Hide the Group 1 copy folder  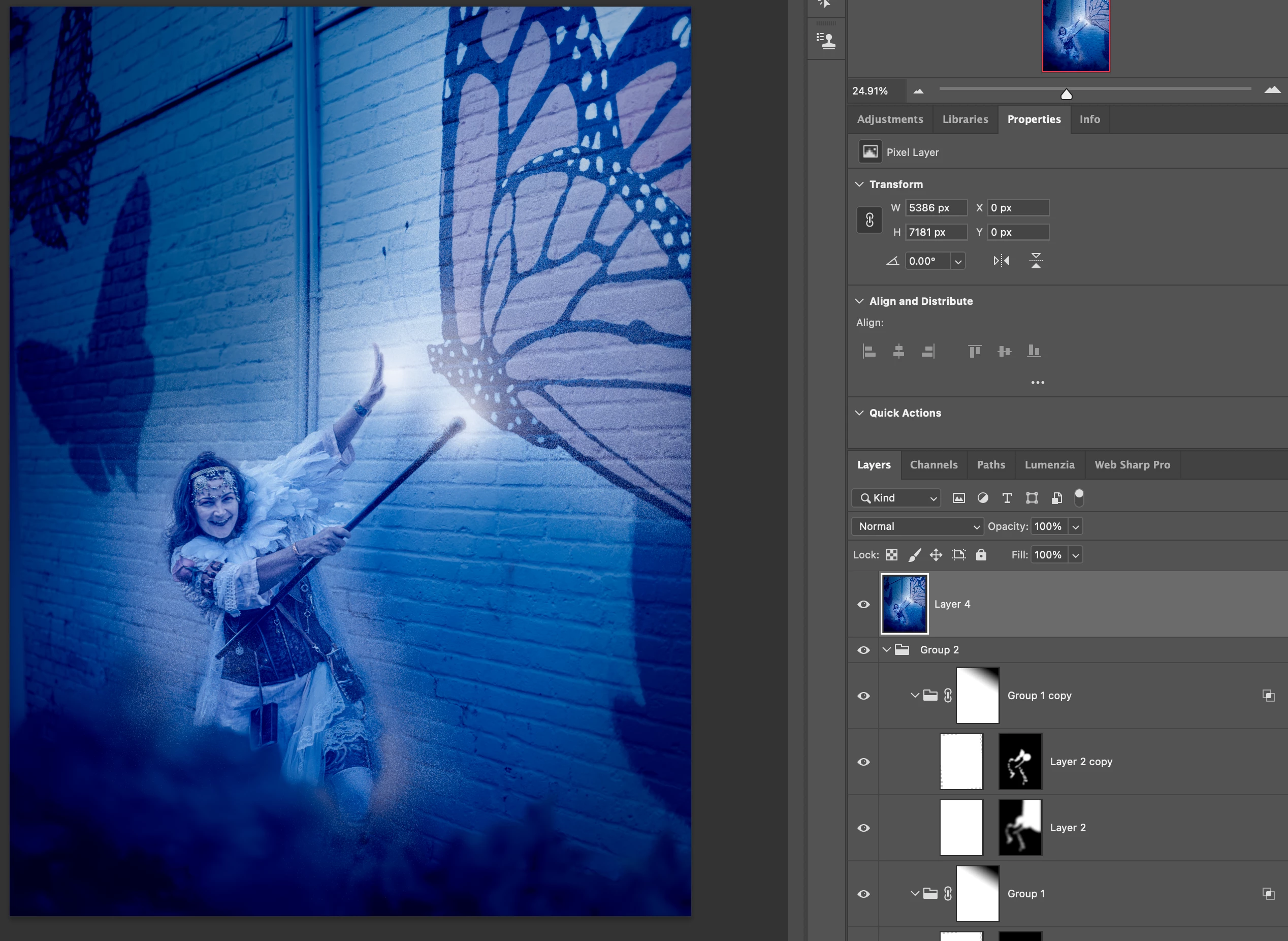click(x=863, y=696)
